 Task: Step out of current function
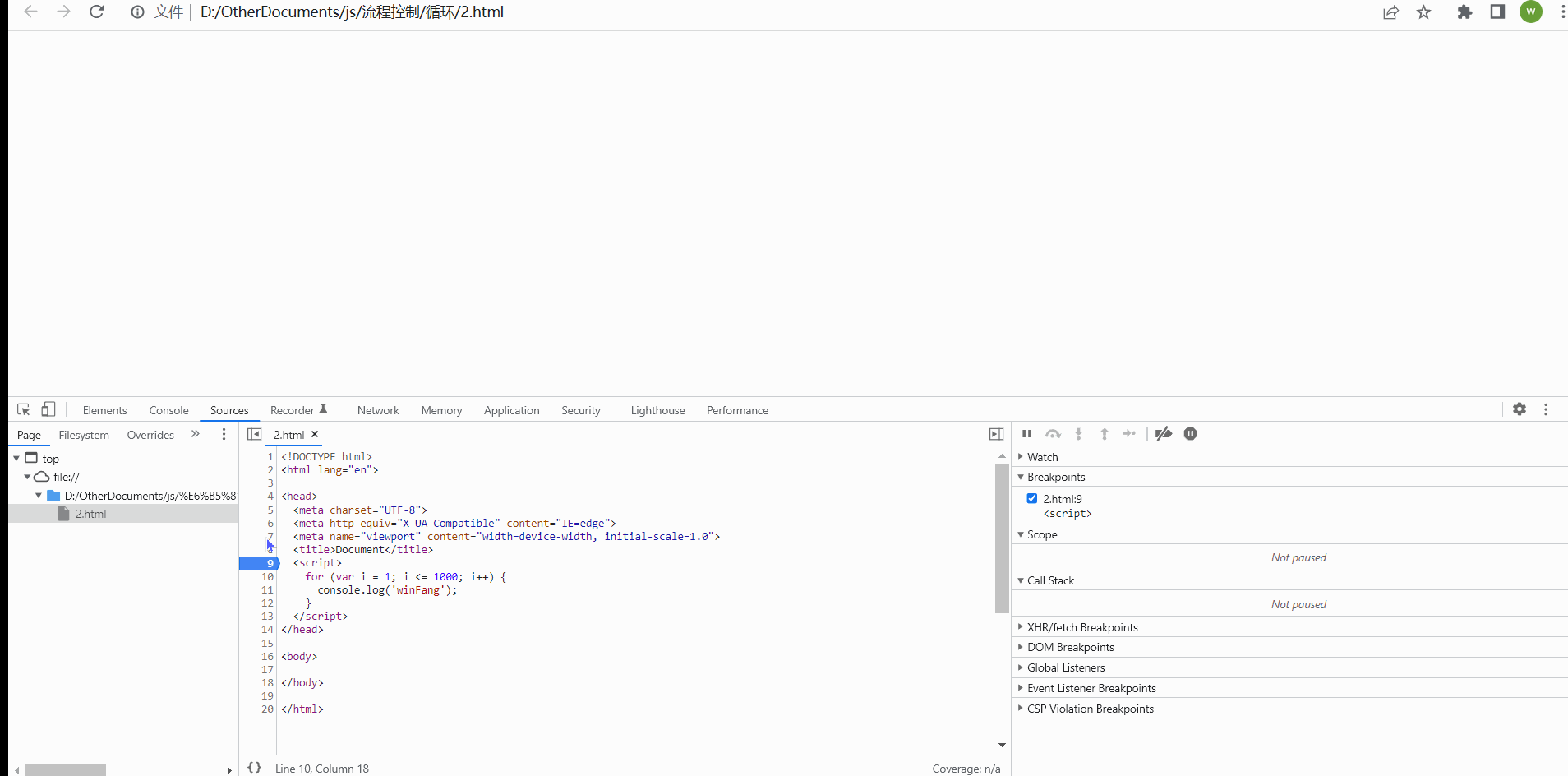tap(1105, 434)
